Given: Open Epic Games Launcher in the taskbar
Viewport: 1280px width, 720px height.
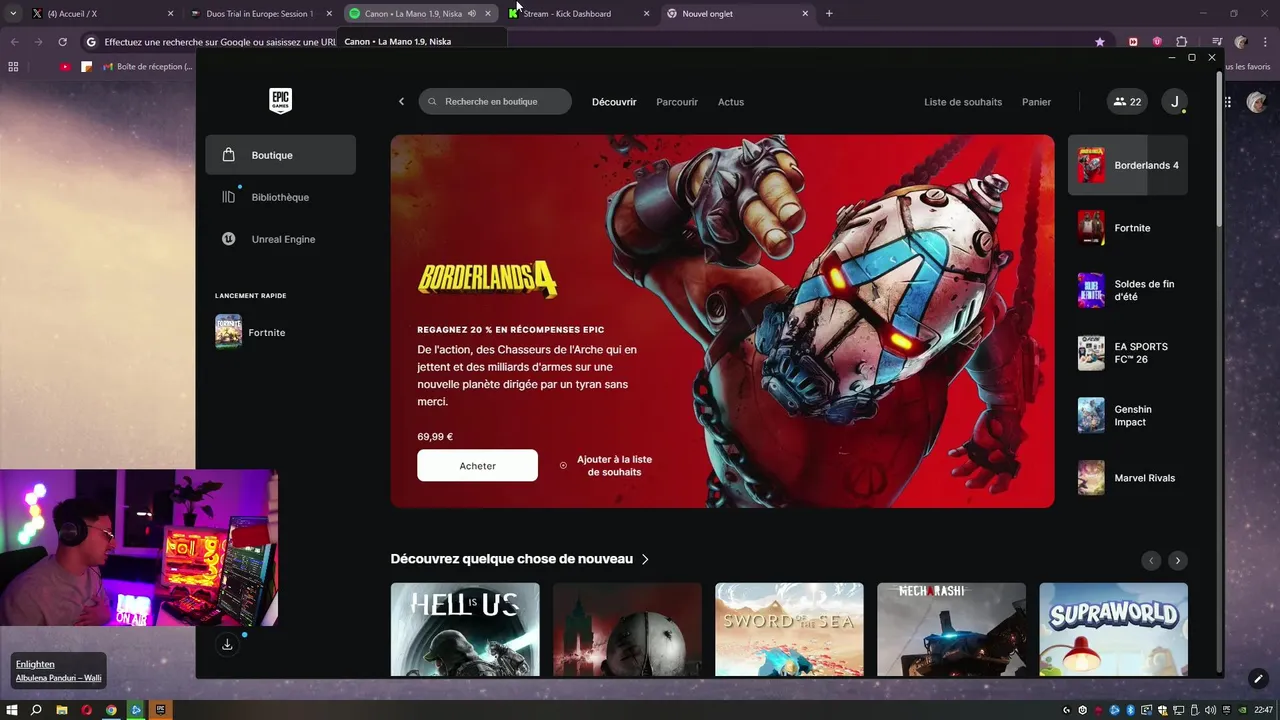Looking at the screenshot, I should click(x=159, y=710).
